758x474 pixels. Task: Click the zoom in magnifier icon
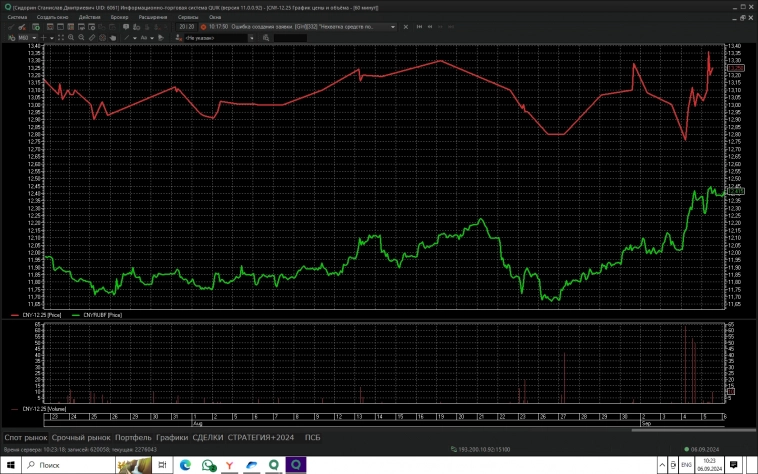tap(71, 37)
